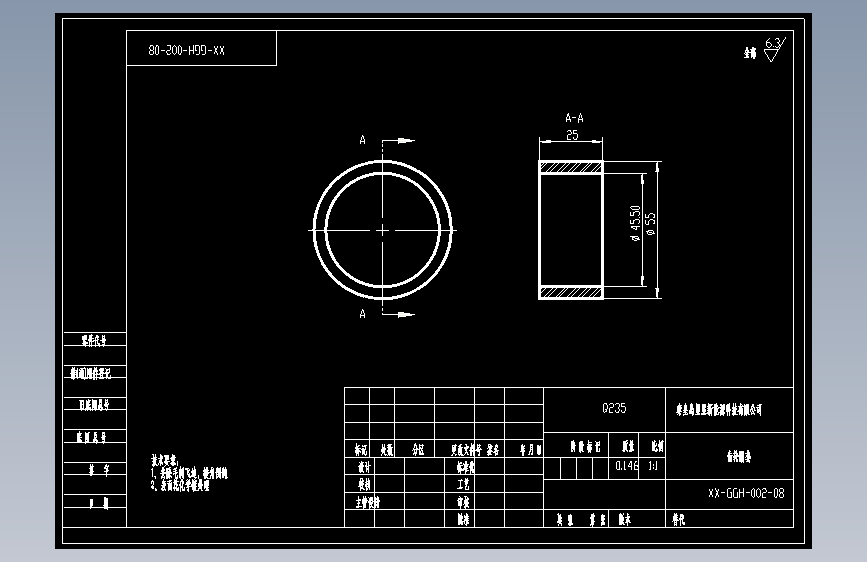867x562 pixels.
Task: Select the lower section cutting arrow
Action: pyautogui.click(x=399, y=315)
